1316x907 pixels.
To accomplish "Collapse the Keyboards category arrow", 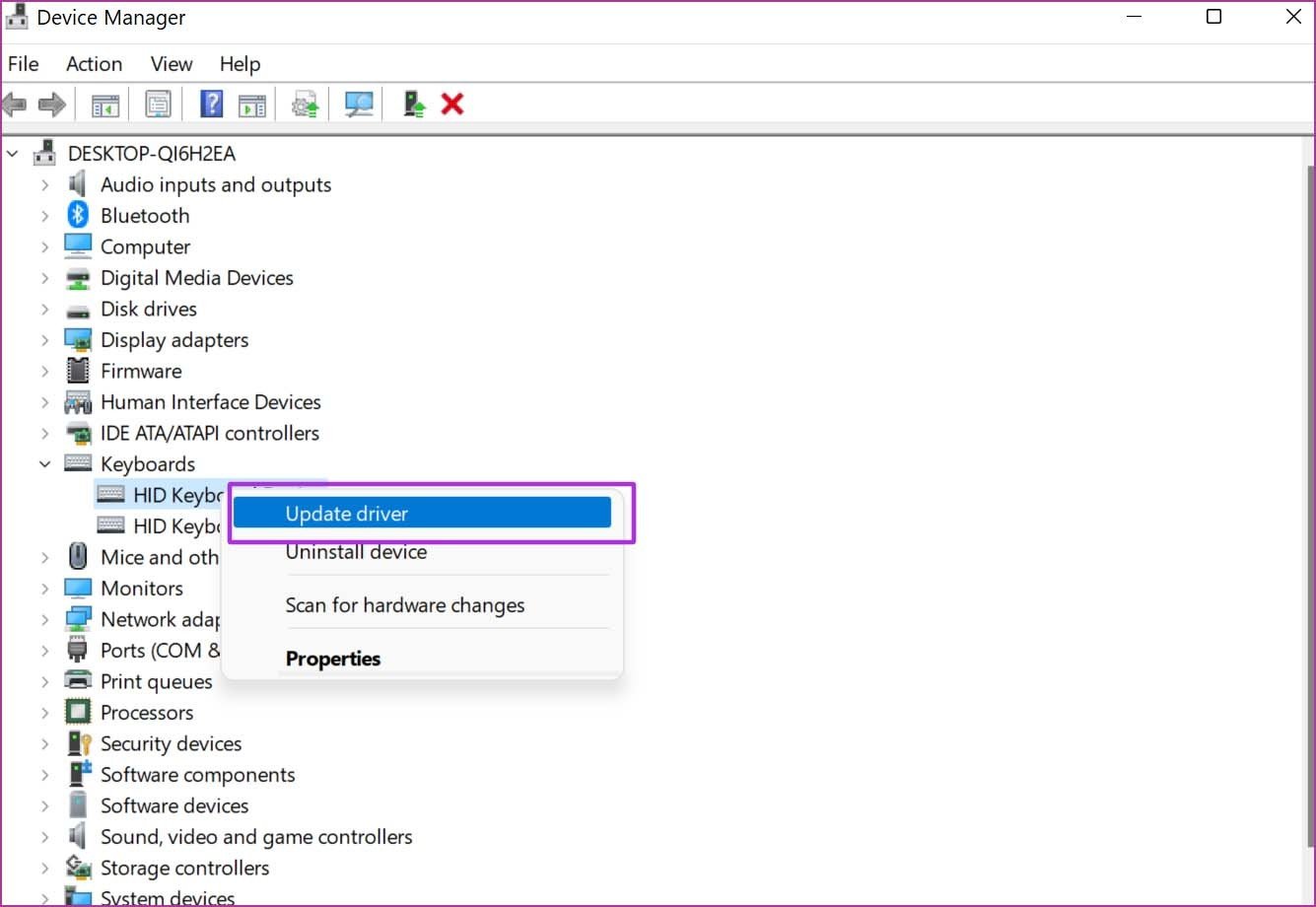I will pyautogui.click(x=45, y=464).
